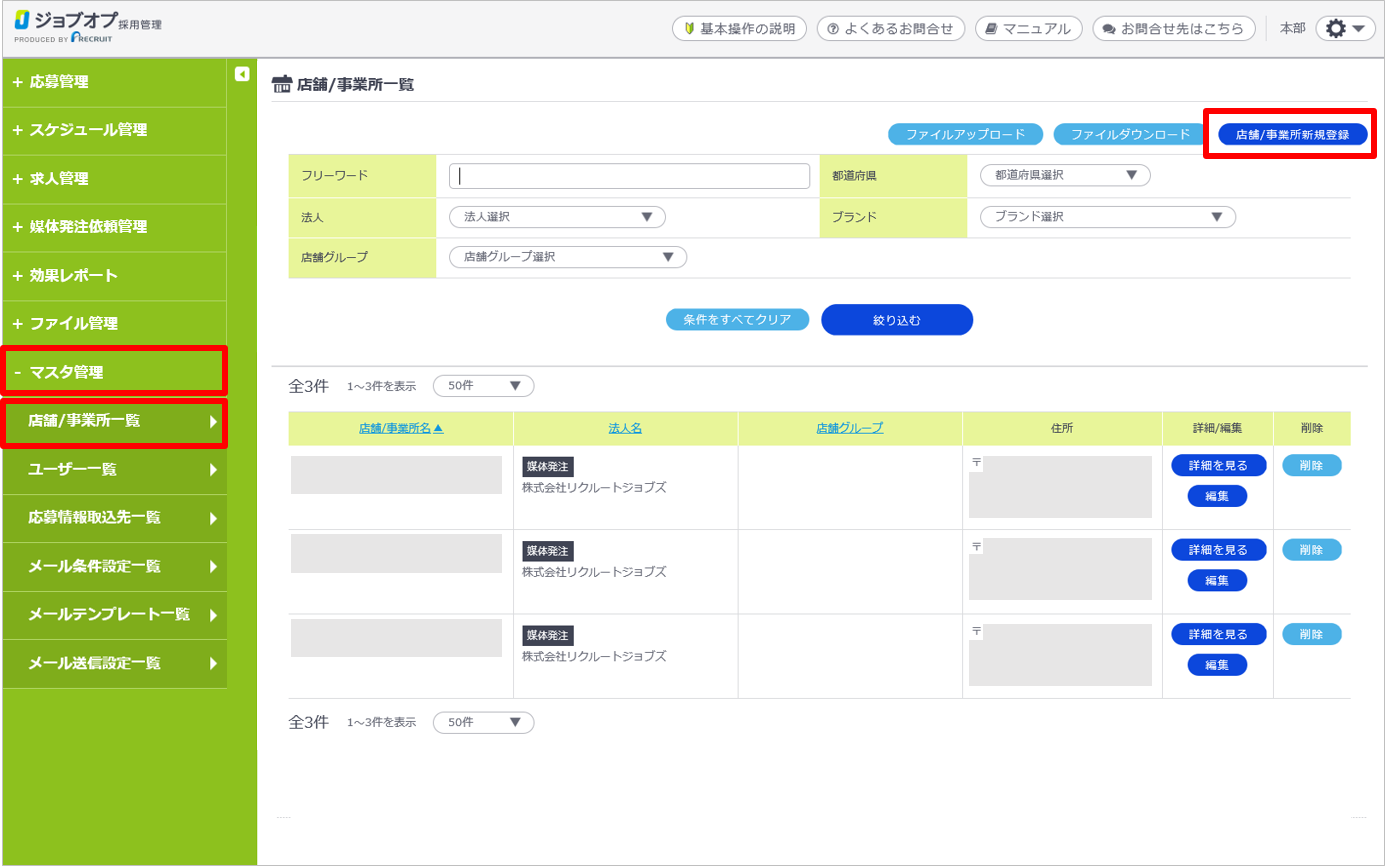Collapse the マスタ管理 menu section
The height and width of the screenshot is (866, 1385).
coord(113,372)
